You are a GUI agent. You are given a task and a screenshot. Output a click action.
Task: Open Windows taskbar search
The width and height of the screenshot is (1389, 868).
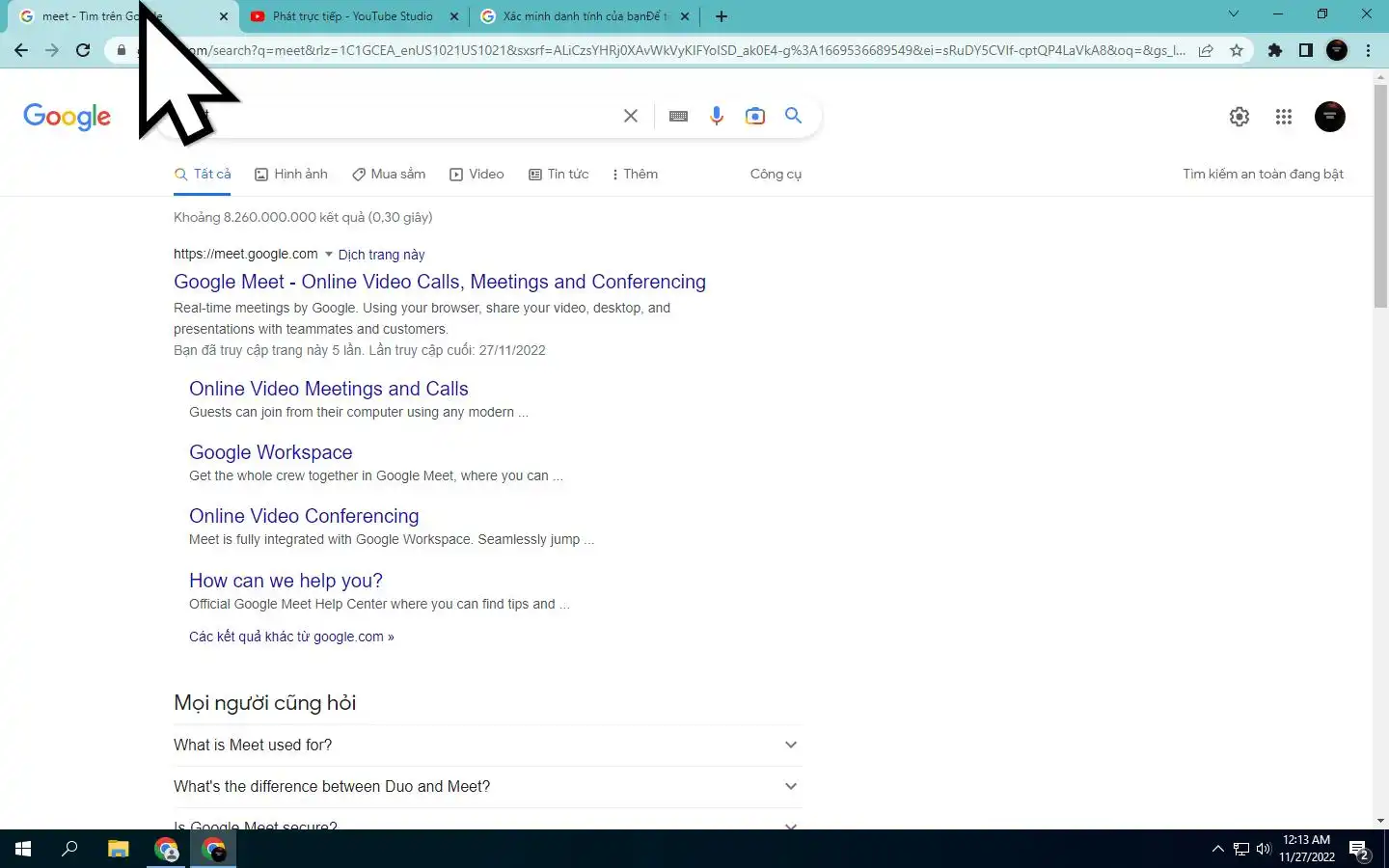(69, 849)
